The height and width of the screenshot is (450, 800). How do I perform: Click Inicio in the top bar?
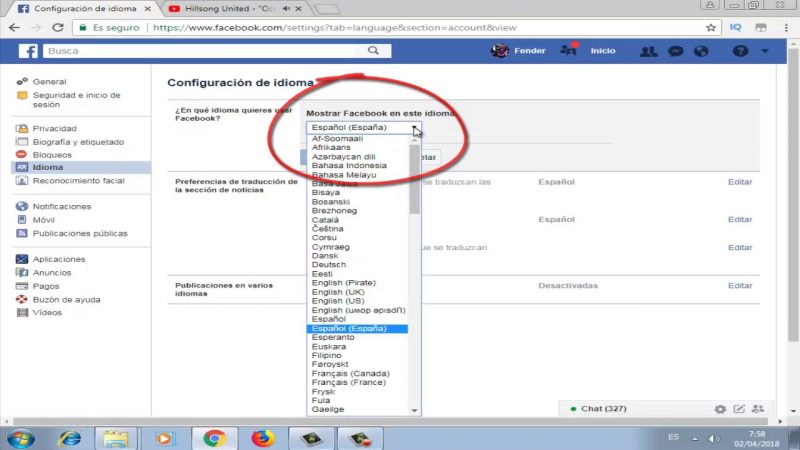[x=603, y=51]
